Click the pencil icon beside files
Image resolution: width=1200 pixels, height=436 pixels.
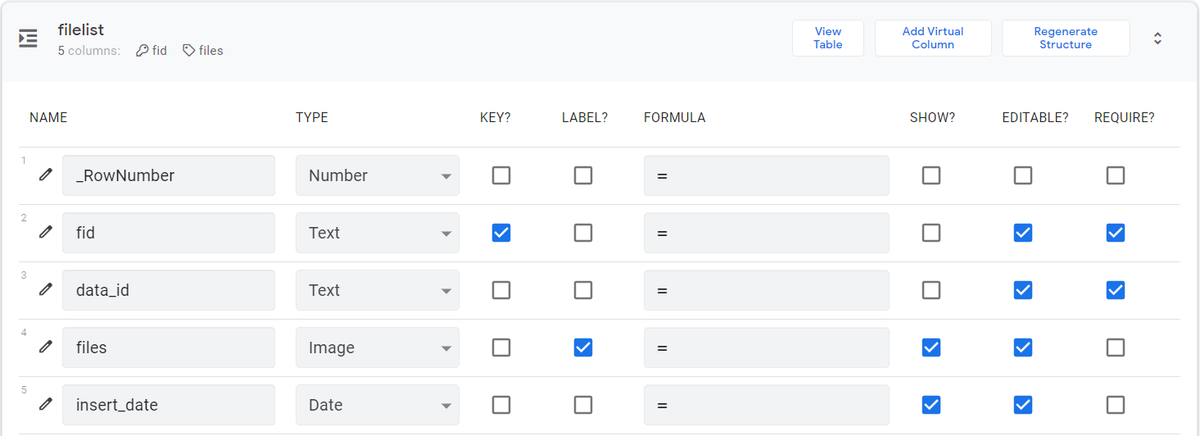45,348
